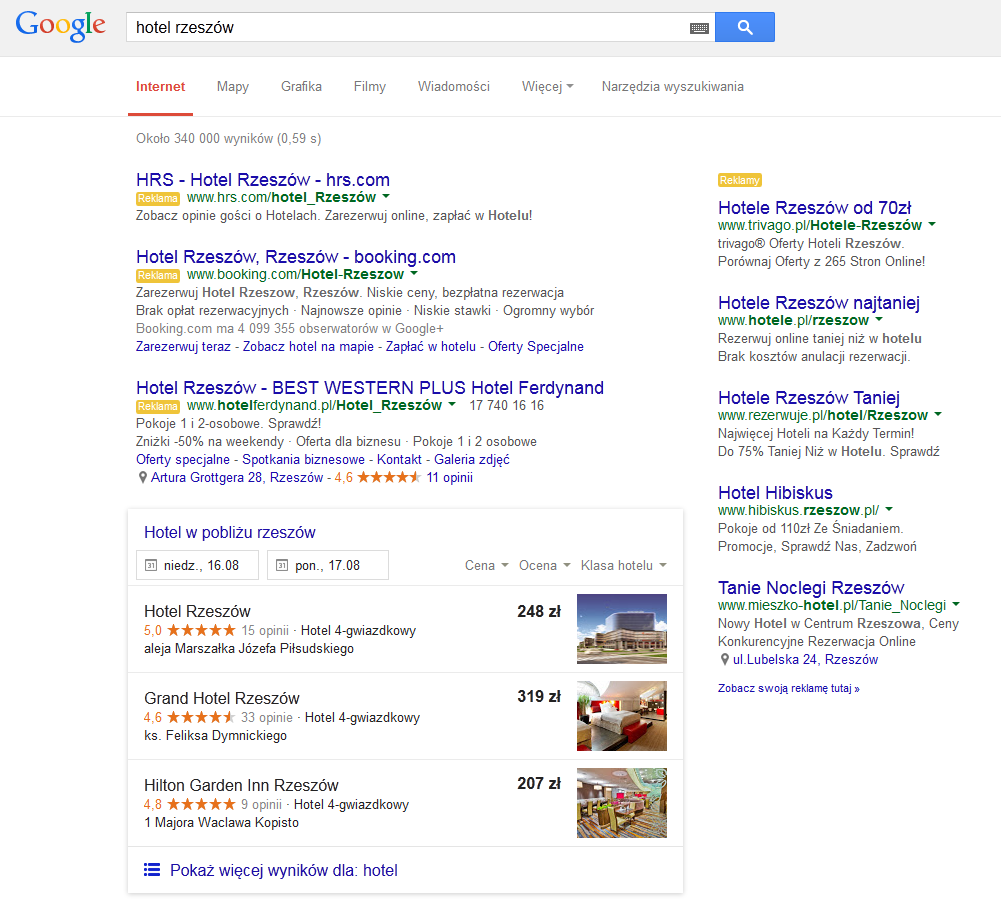Click the Hotel Rzeszów five-star rating

pos(201,630)
